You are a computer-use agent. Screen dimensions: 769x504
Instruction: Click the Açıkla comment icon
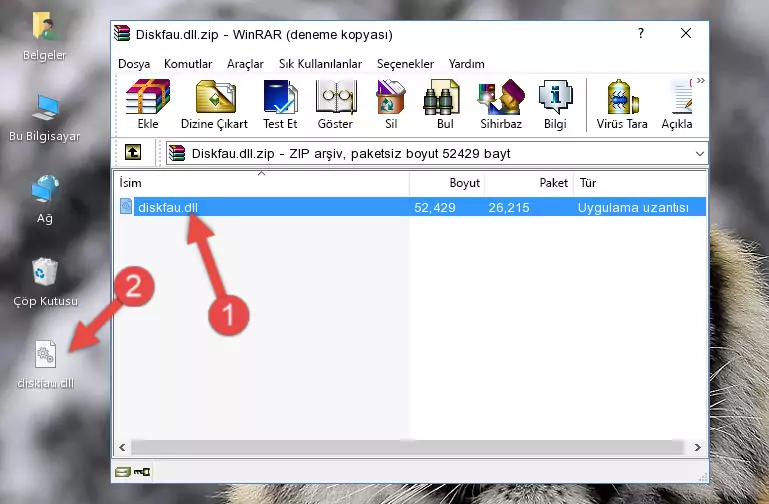point(677,104)
